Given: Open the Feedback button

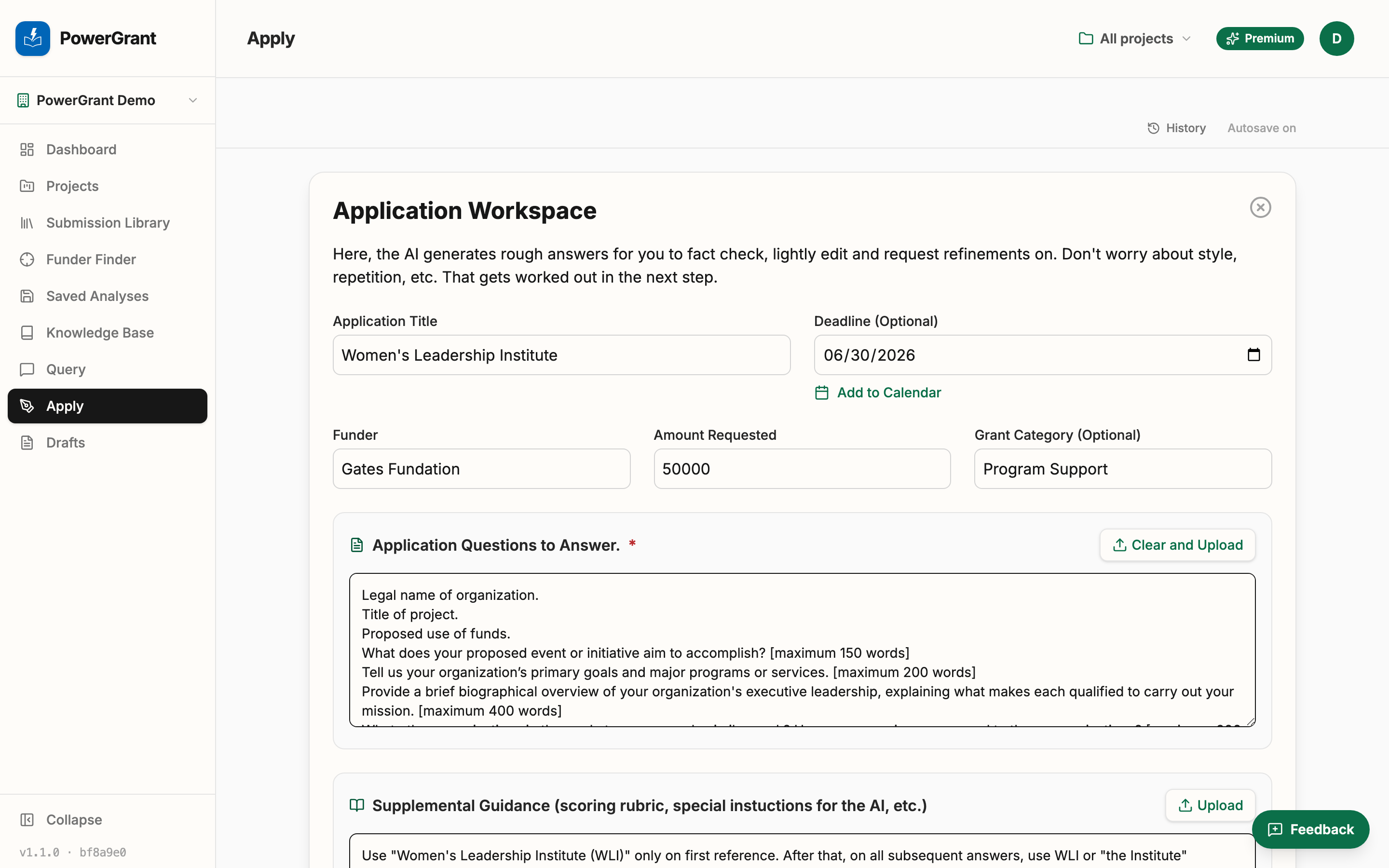Looking at the screenshot, I should 1310,829.
